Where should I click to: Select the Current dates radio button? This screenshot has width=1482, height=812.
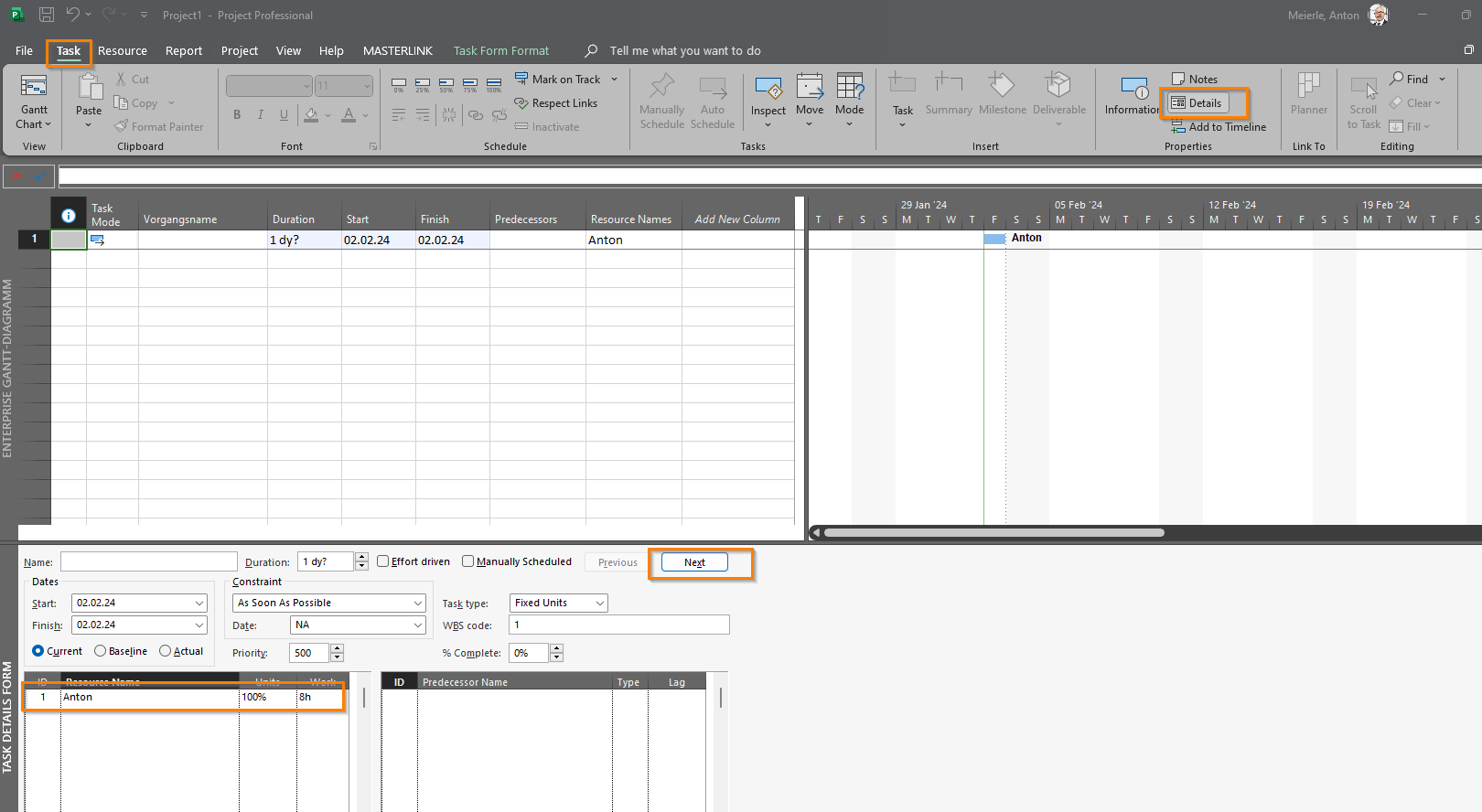[38, 651]
